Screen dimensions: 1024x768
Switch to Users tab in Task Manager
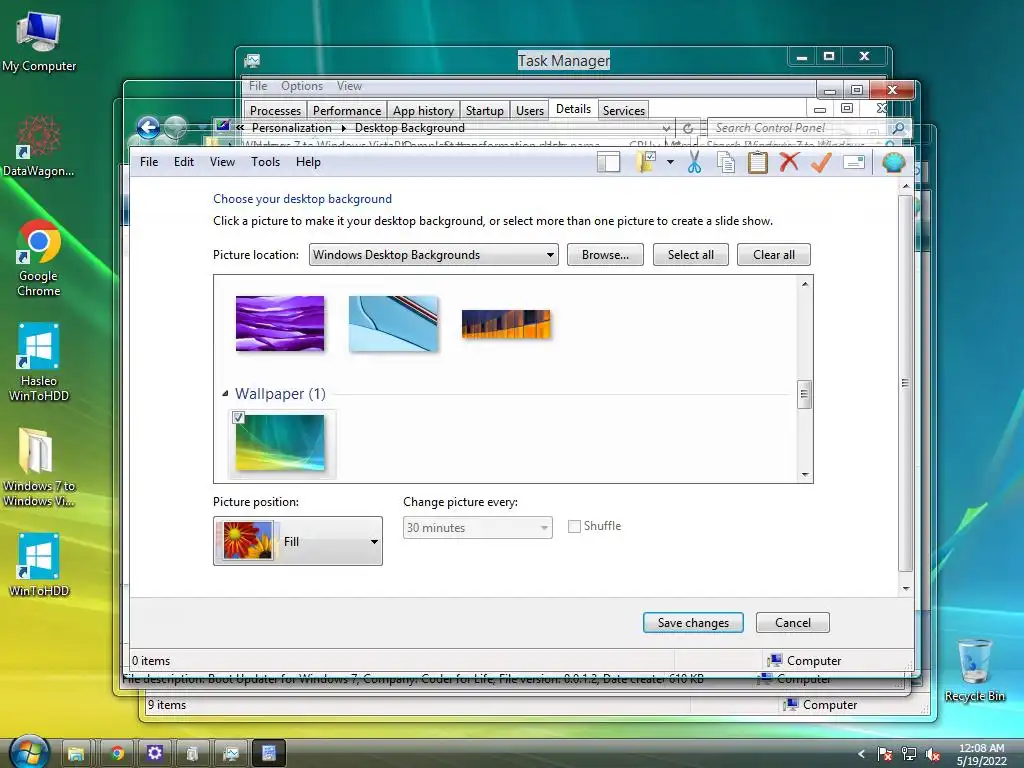[x=530, y=110]
